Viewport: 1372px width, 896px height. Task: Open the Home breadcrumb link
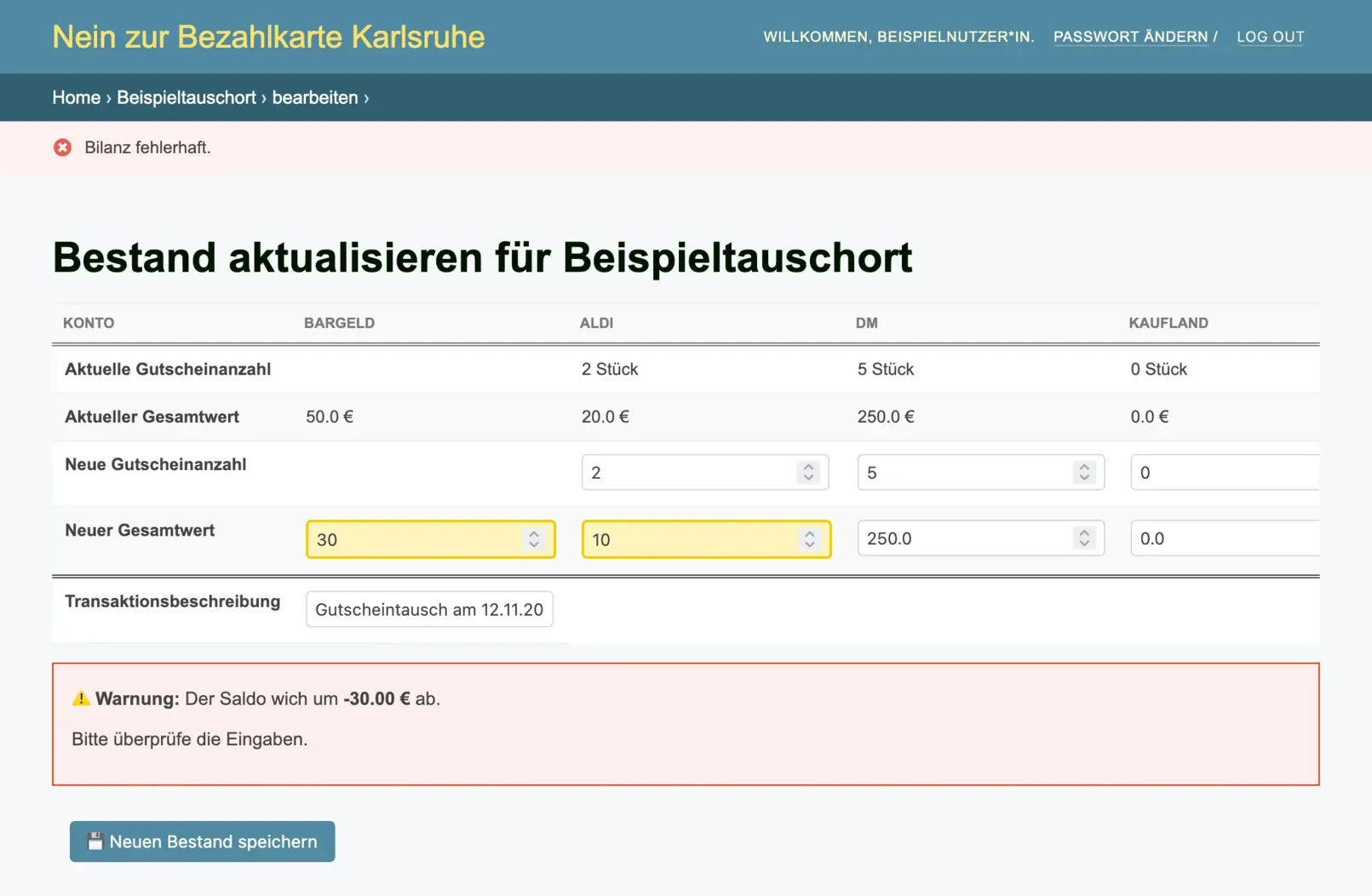pos(76,98)
